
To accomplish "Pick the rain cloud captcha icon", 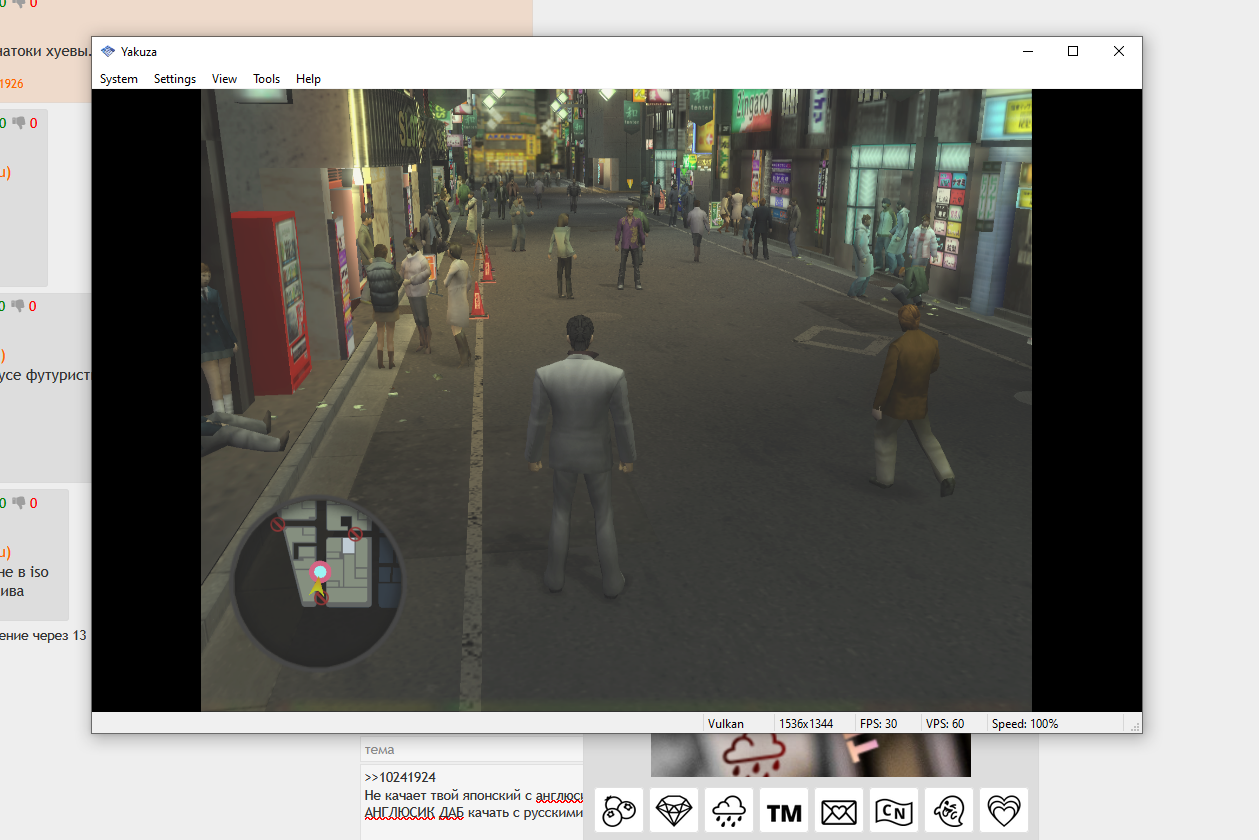I will 729,810.
